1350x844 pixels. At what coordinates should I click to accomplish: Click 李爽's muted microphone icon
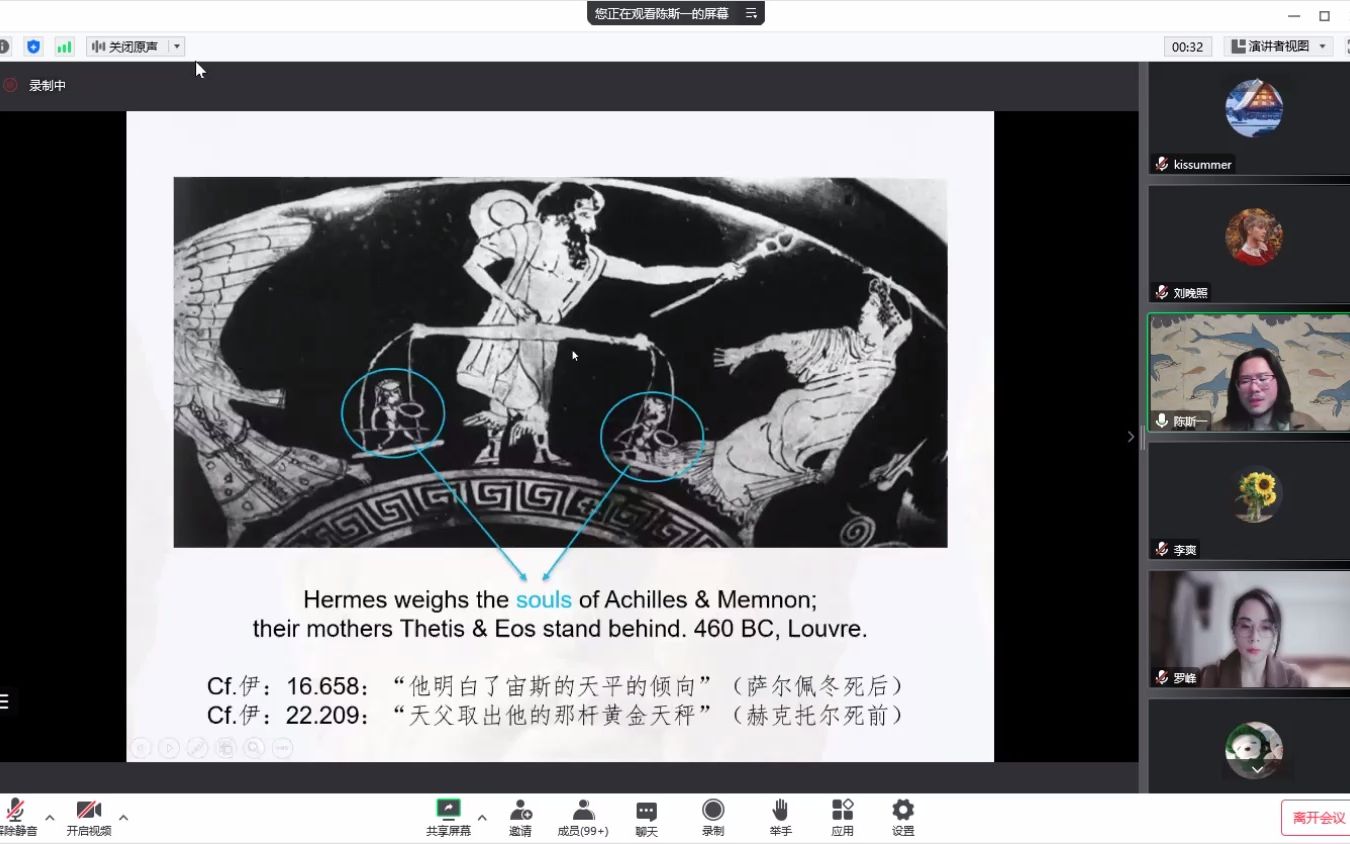(x=1162, y=549)
